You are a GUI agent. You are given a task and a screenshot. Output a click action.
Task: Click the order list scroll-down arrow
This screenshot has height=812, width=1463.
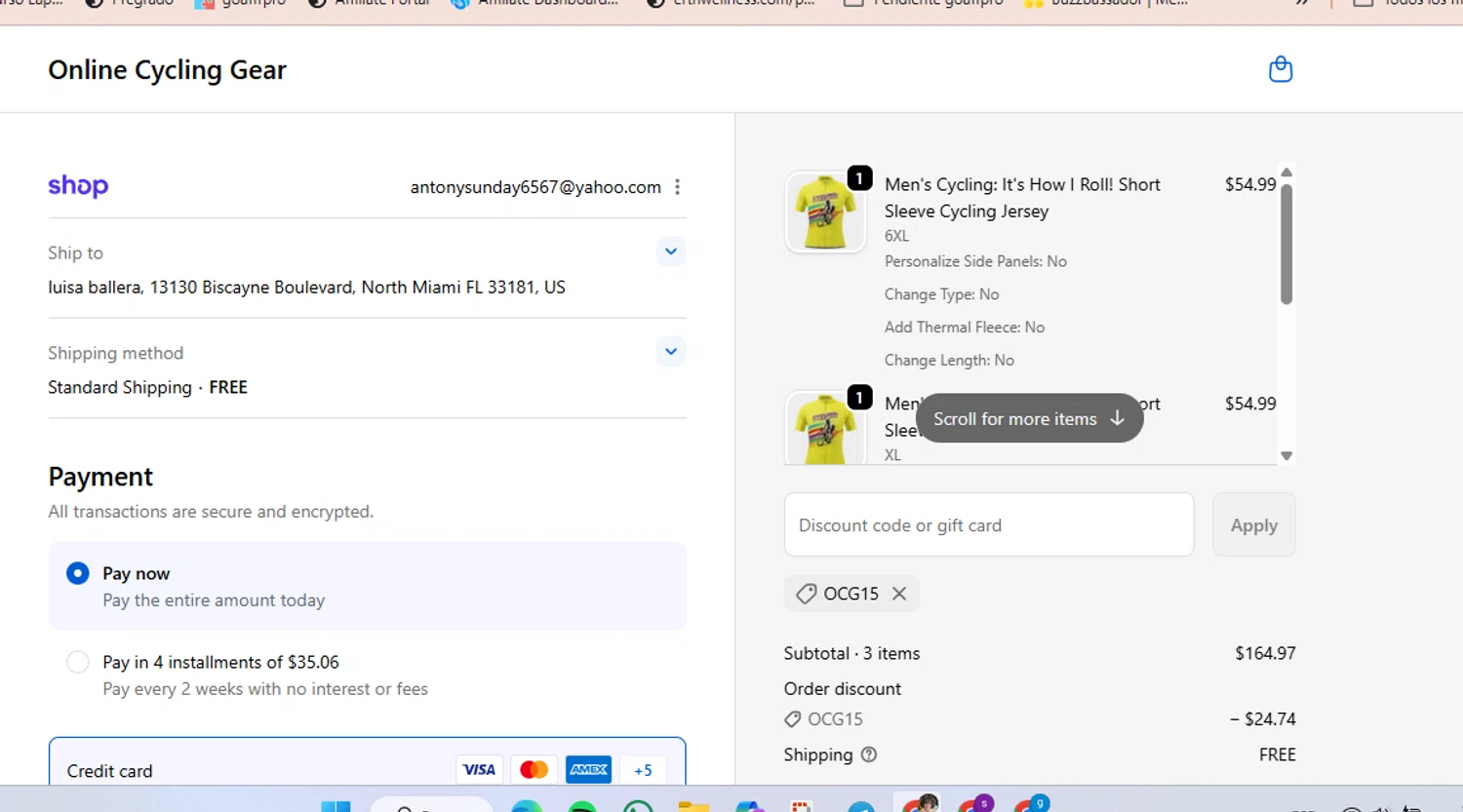(1286, 455)
